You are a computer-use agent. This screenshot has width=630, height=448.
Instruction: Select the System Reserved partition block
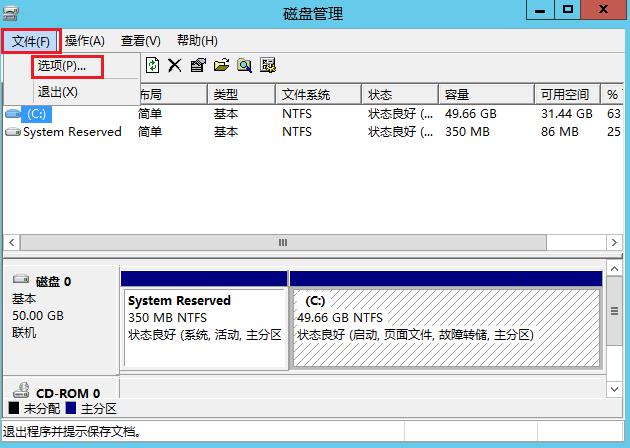tap(205, 327)
